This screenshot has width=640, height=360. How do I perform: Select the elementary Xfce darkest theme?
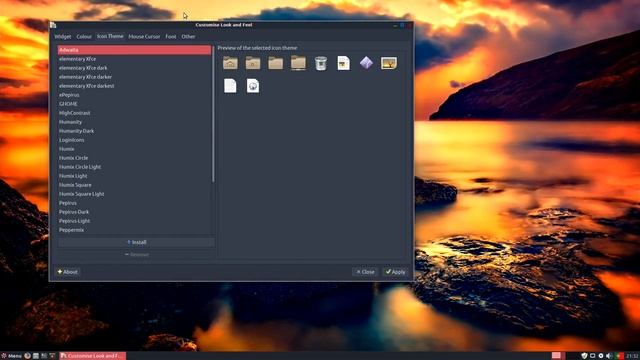pyautogui.click(x=135, y=86)
